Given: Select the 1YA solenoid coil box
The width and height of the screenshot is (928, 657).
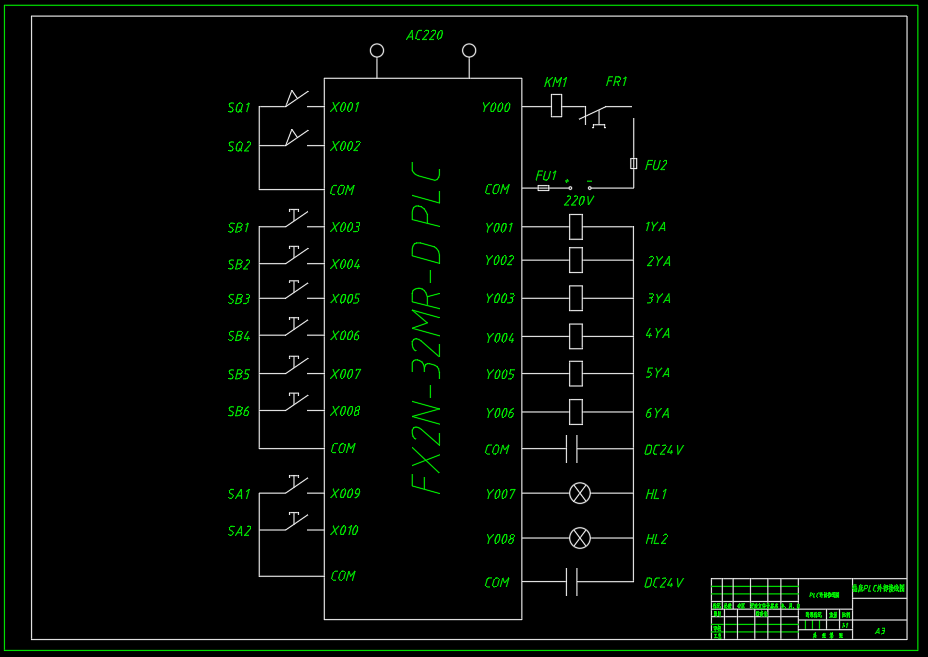Looking at the screenshot, I should point(575,227).
